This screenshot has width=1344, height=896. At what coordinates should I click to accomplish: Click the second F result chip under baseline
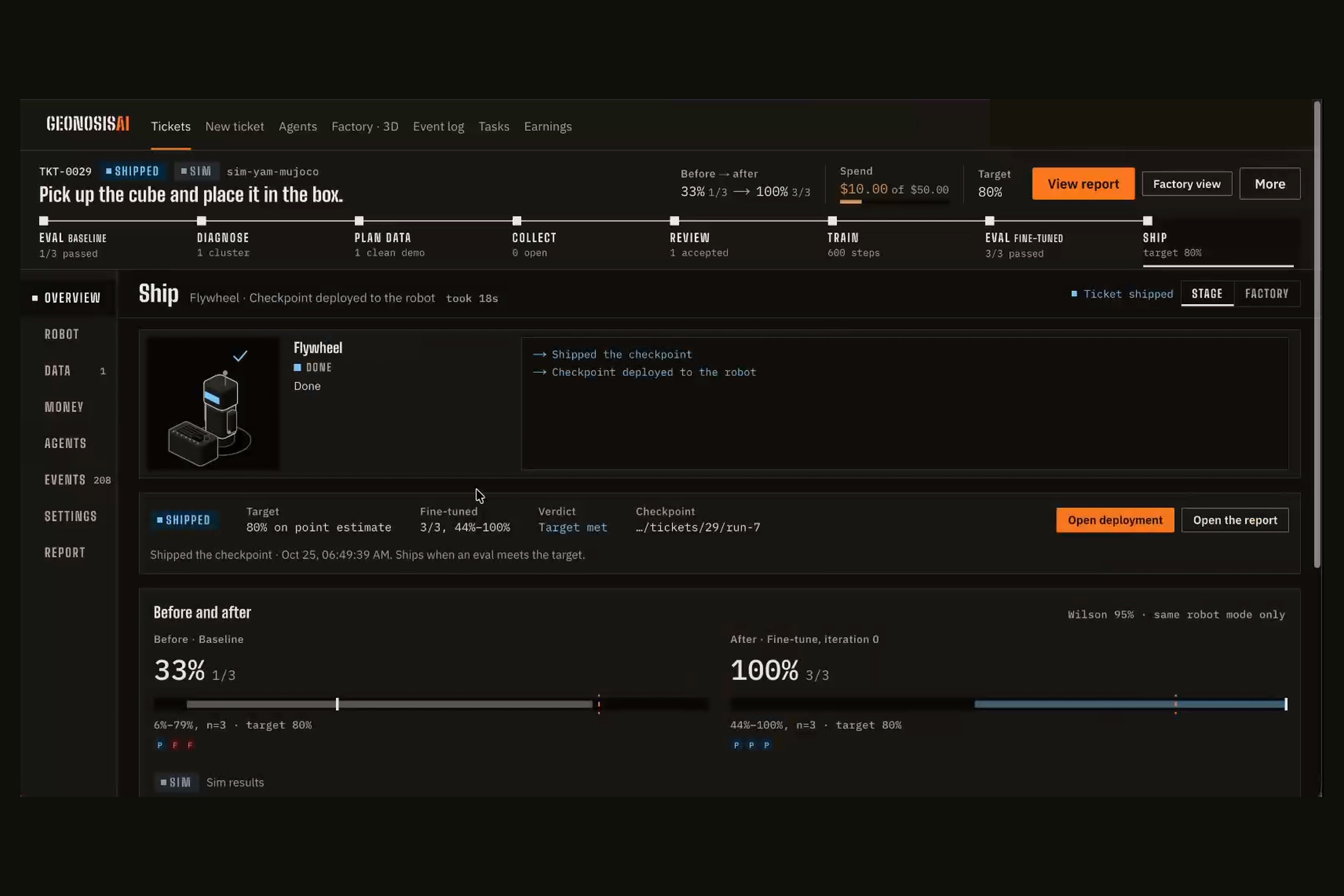[190, 745]
